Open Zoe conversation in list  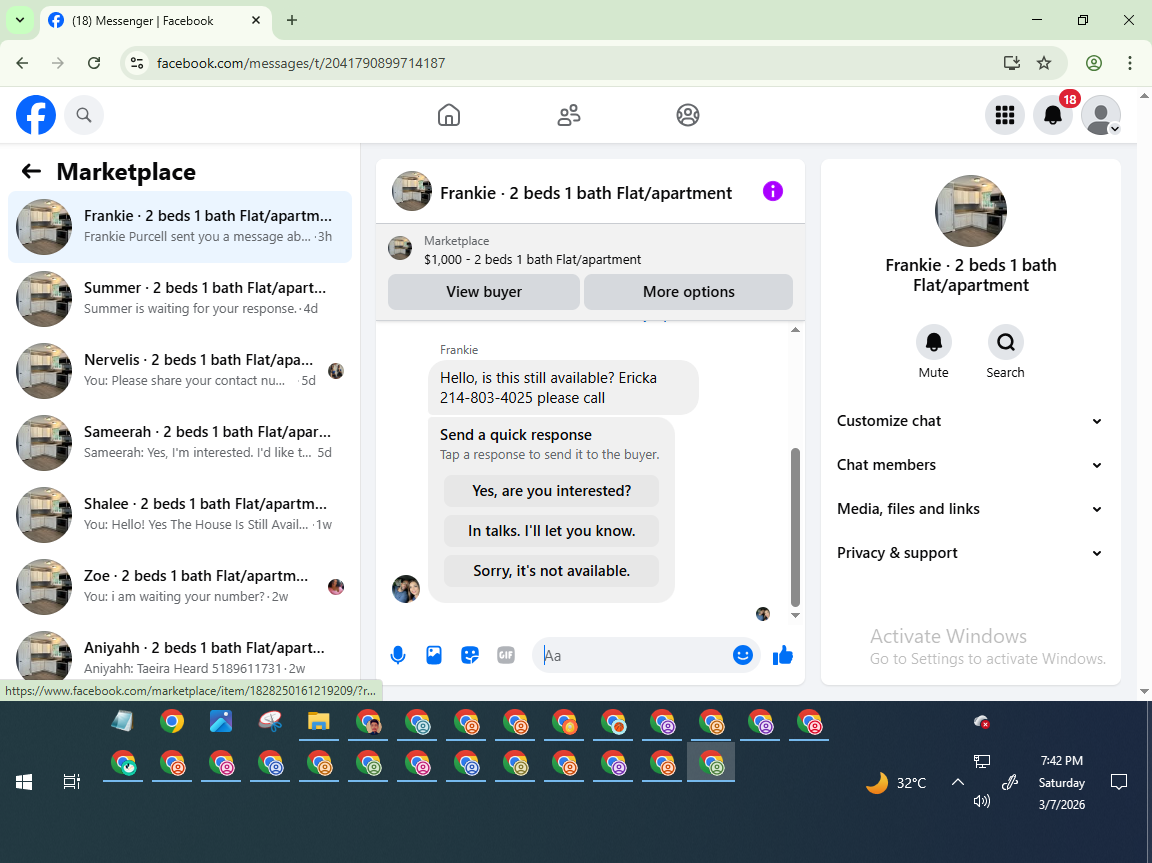(180, 587)
